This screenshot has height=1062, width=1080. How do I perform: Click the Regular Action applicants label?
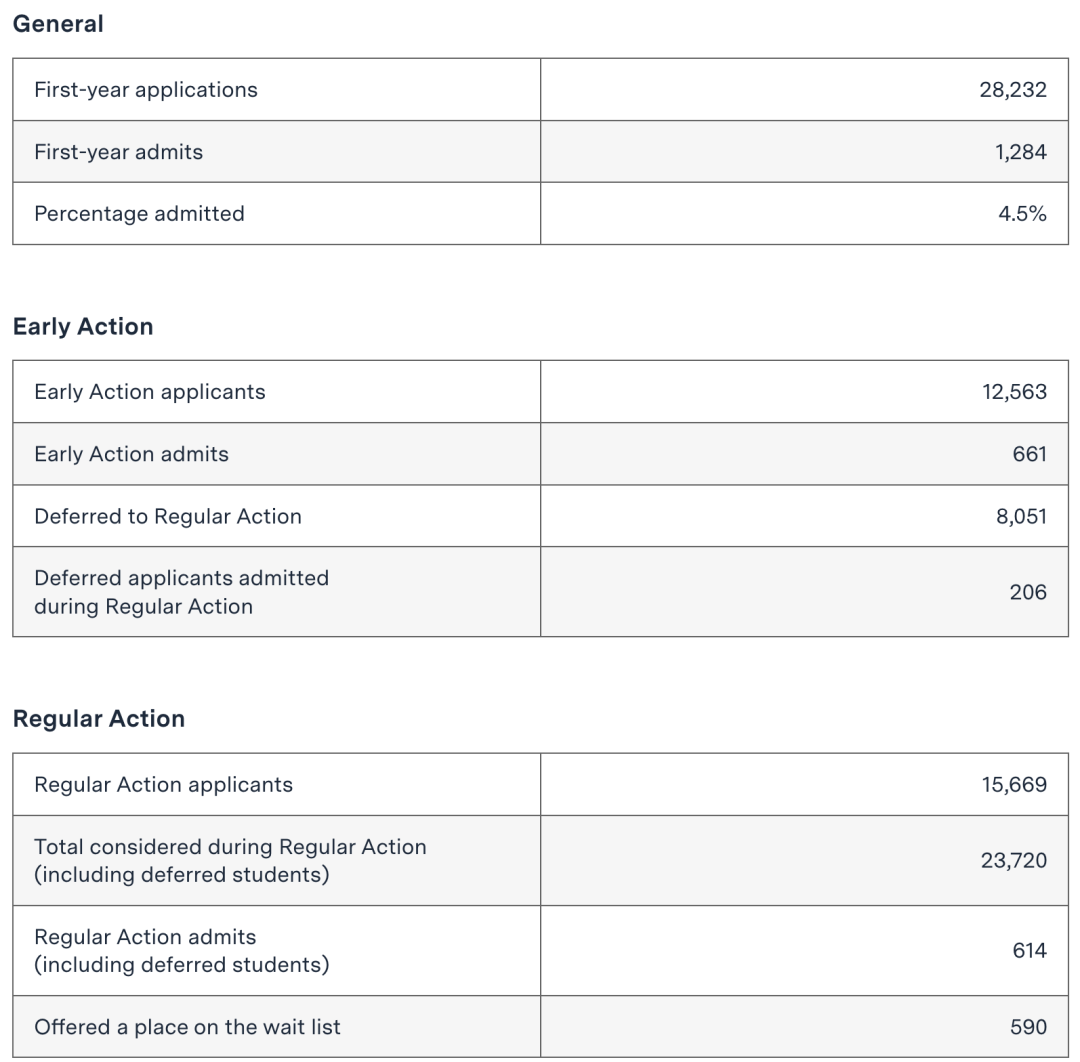pyautogui.click(x=164, y=784)
